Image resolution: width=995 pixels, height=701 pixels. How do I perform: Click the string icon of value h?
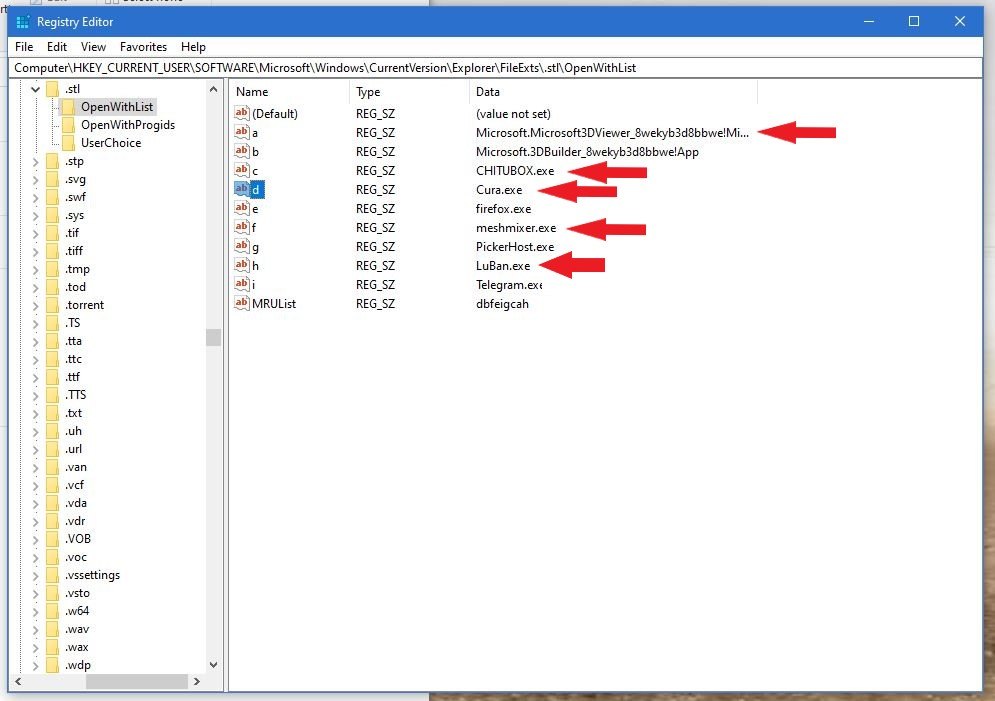[242, 265]
